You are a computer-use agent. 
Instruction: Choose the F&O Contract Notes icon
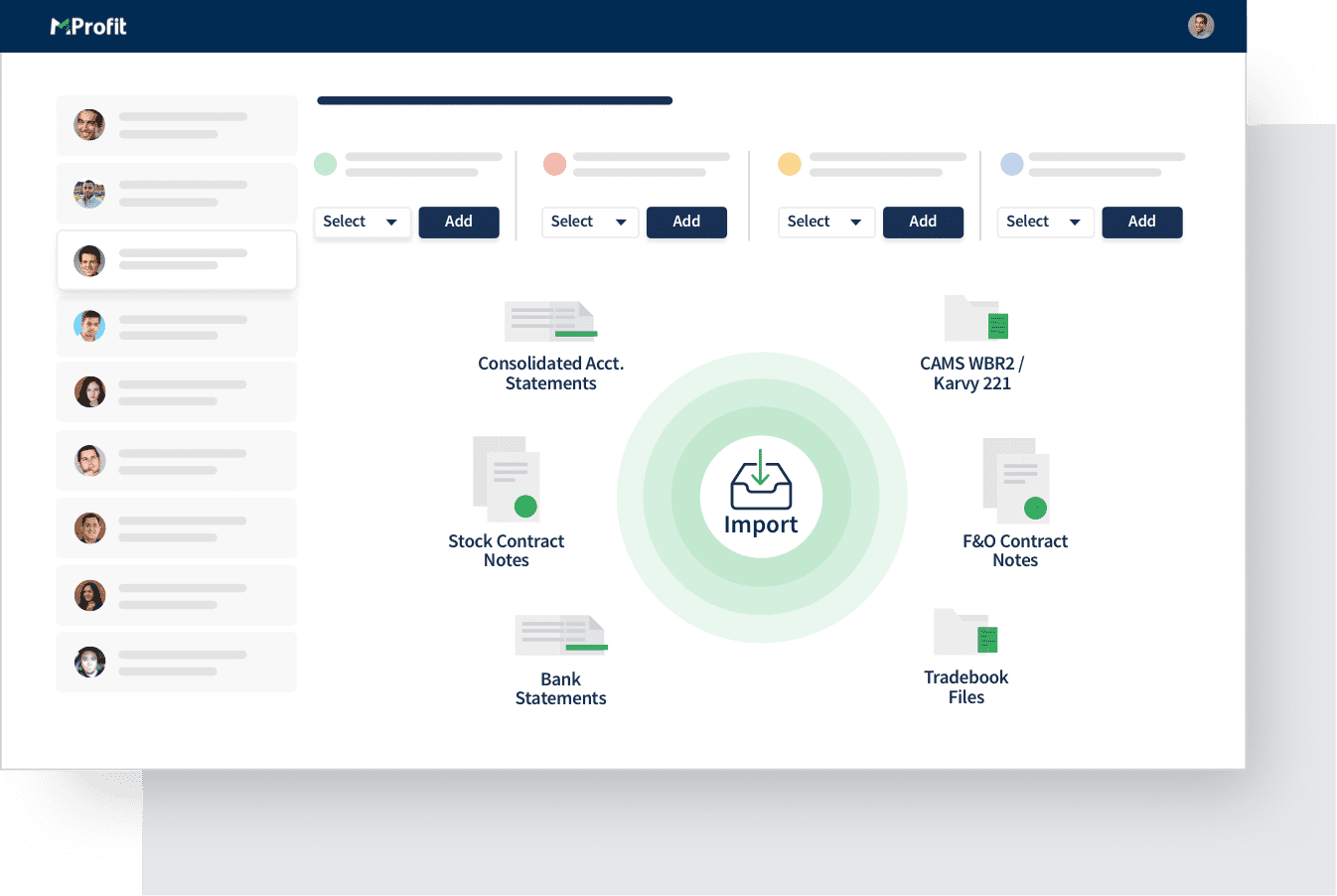pyautogui.click(x=1015, y=480)
